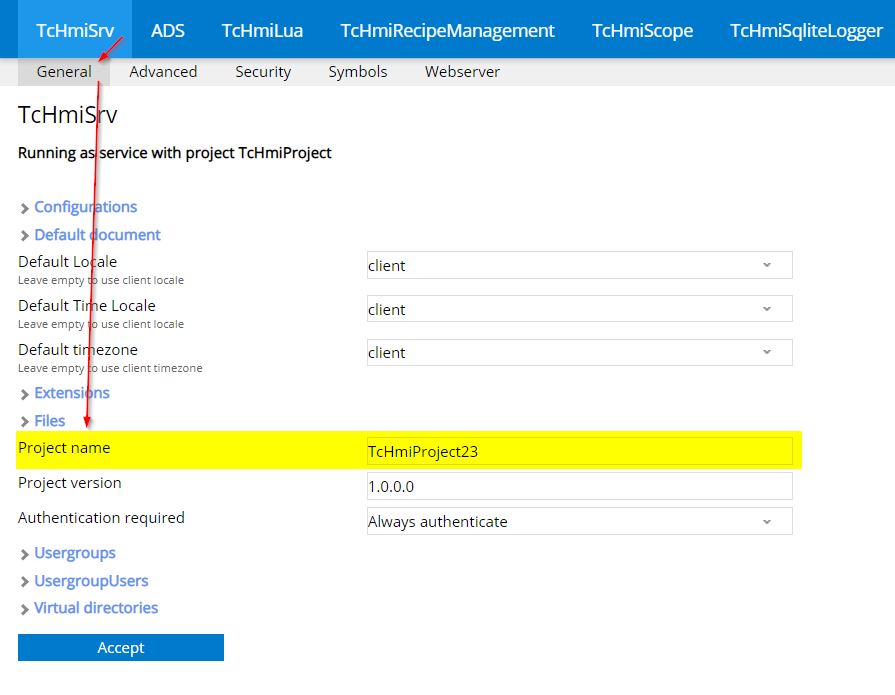The image size is (895, 695).
Task: Open the Authentication required dropdown
Action: tap(580, 521)
